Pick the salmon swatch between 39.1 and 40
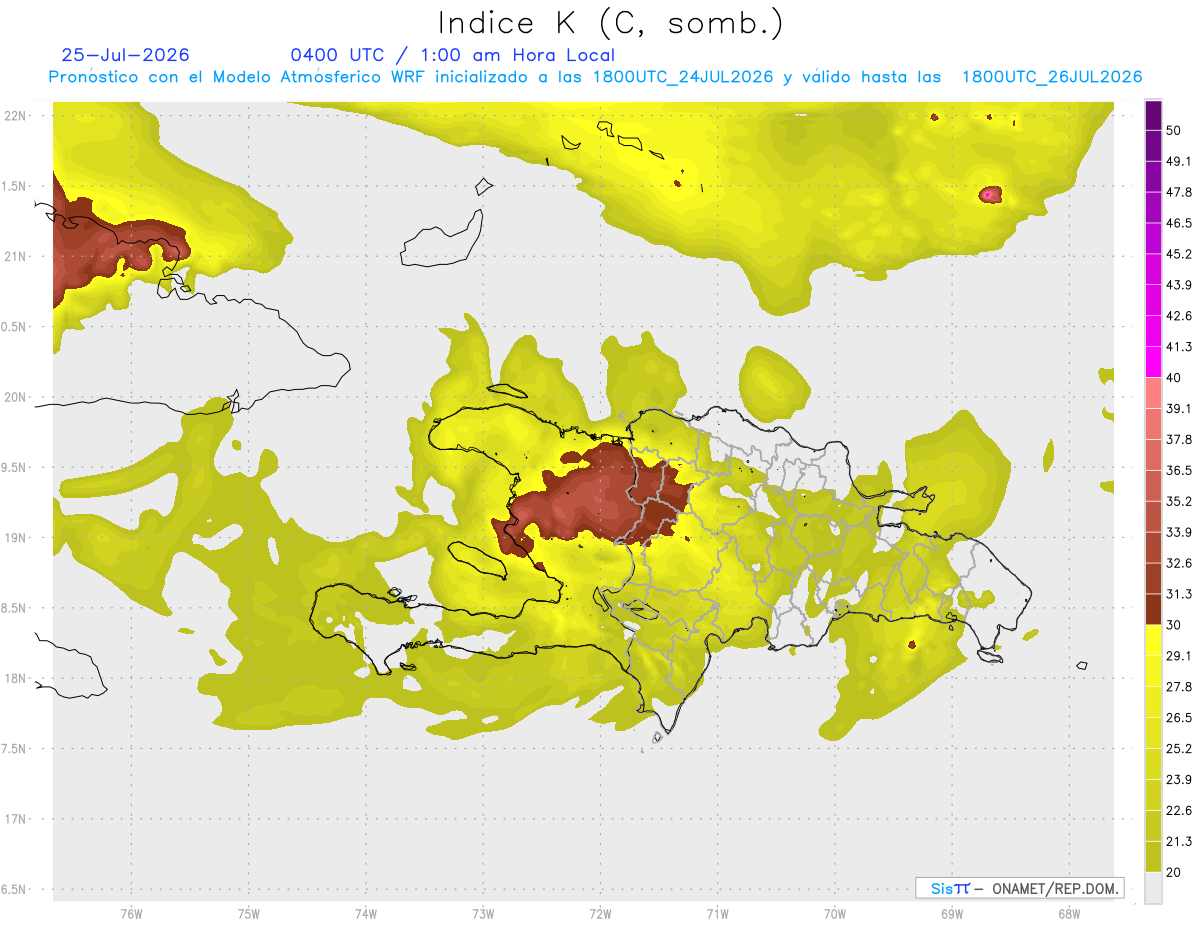 pyautogui.click(x=1153, y=393)
